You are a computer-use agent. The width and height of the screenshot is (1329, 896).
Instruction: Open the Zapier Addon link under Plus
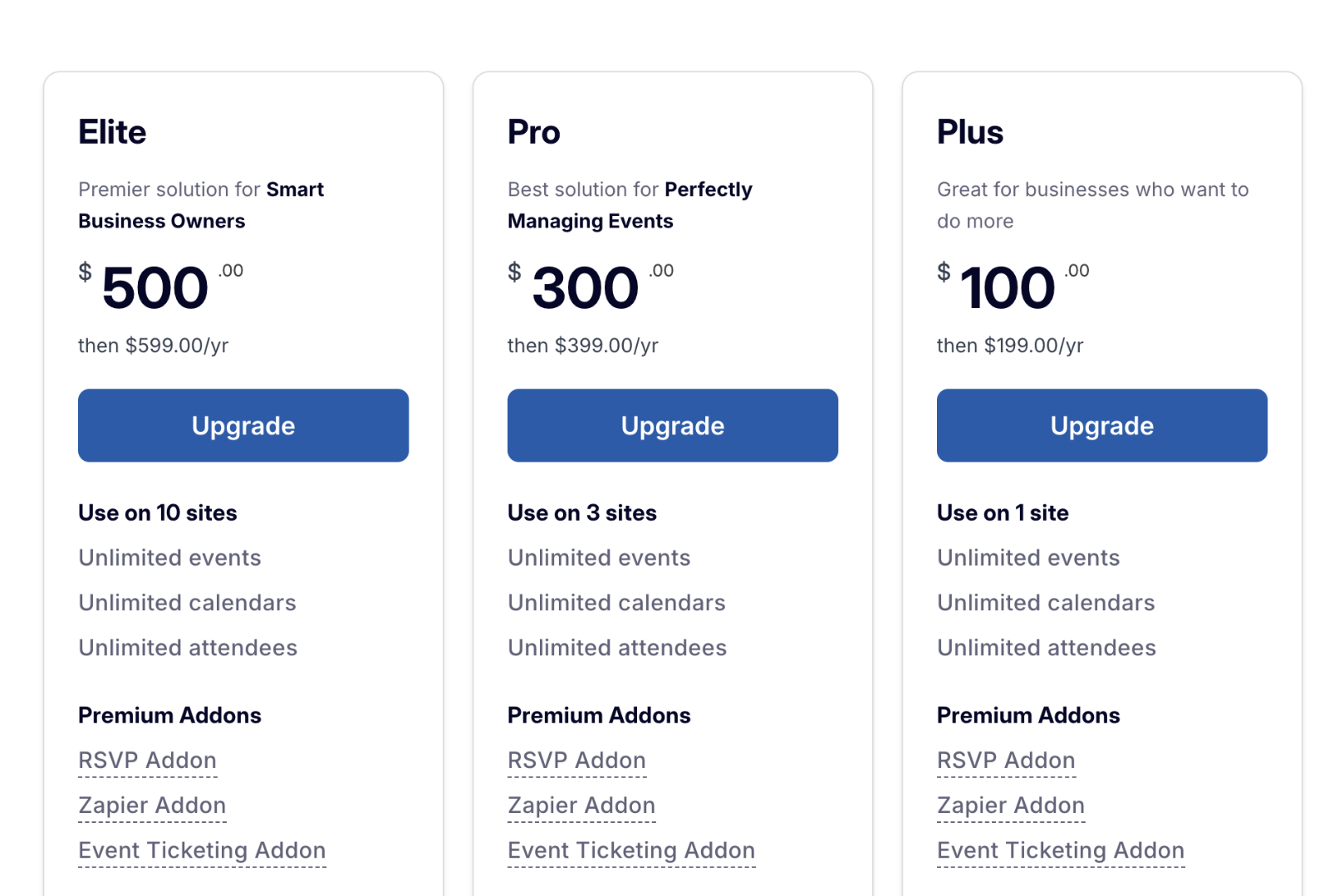(1011, 805)
